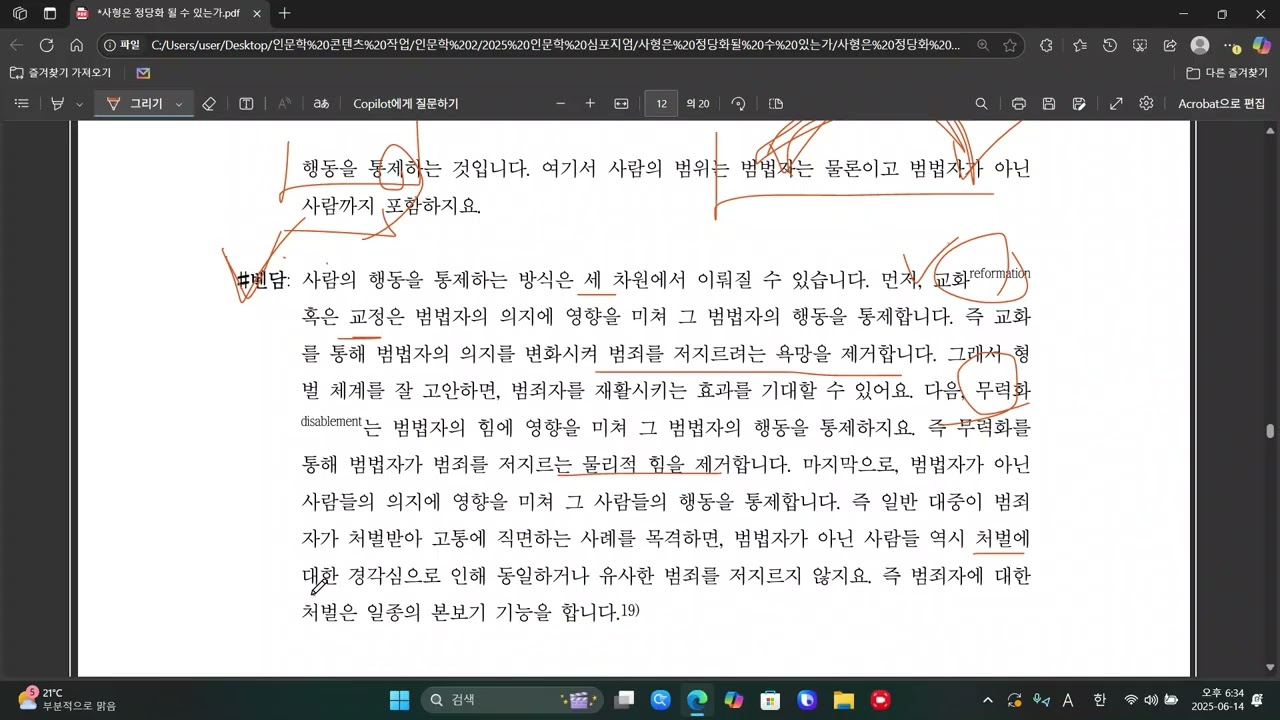Click the red screen recorder taskbar icon
The width and height of the screenshot is (1280, 720).
880,700
